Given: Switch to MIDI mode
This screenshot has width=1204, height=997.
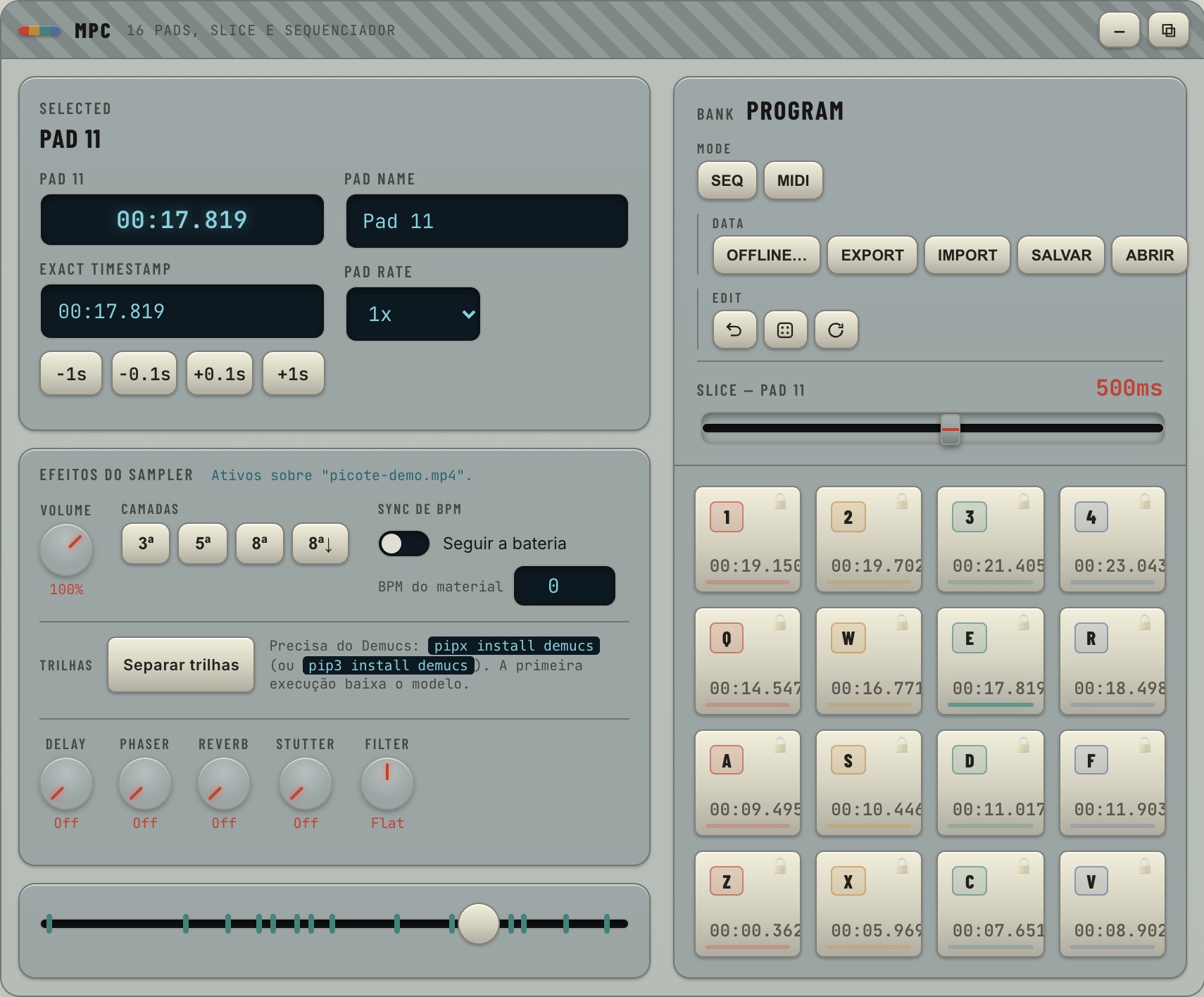Looking at the screenshot, I should 794,180.
